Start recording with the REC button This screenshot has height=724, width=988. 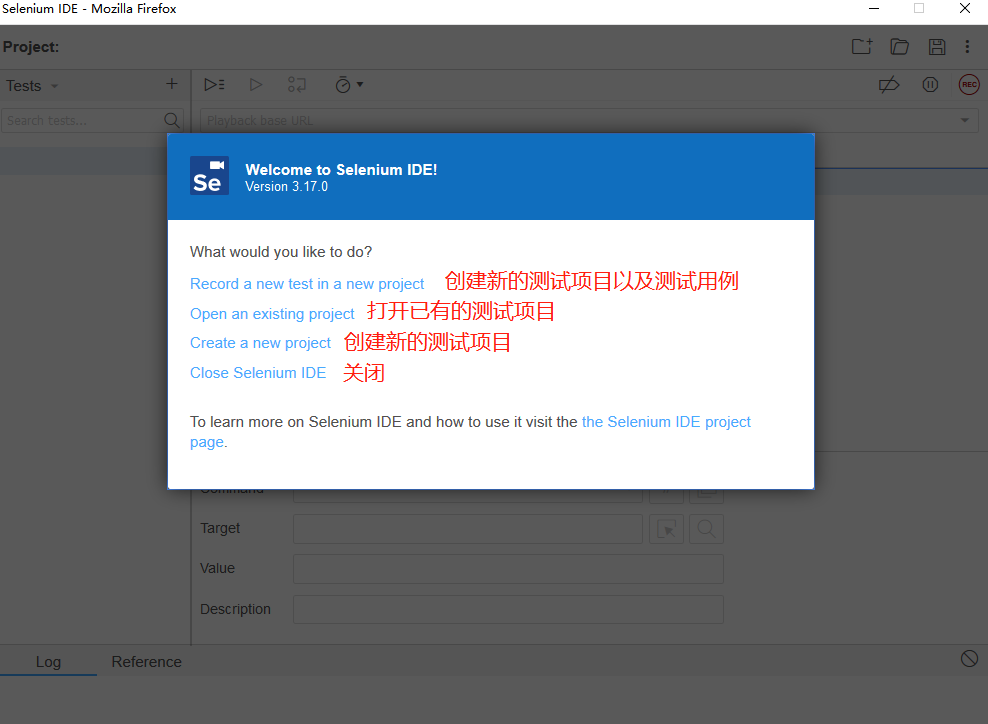point(969,84)
